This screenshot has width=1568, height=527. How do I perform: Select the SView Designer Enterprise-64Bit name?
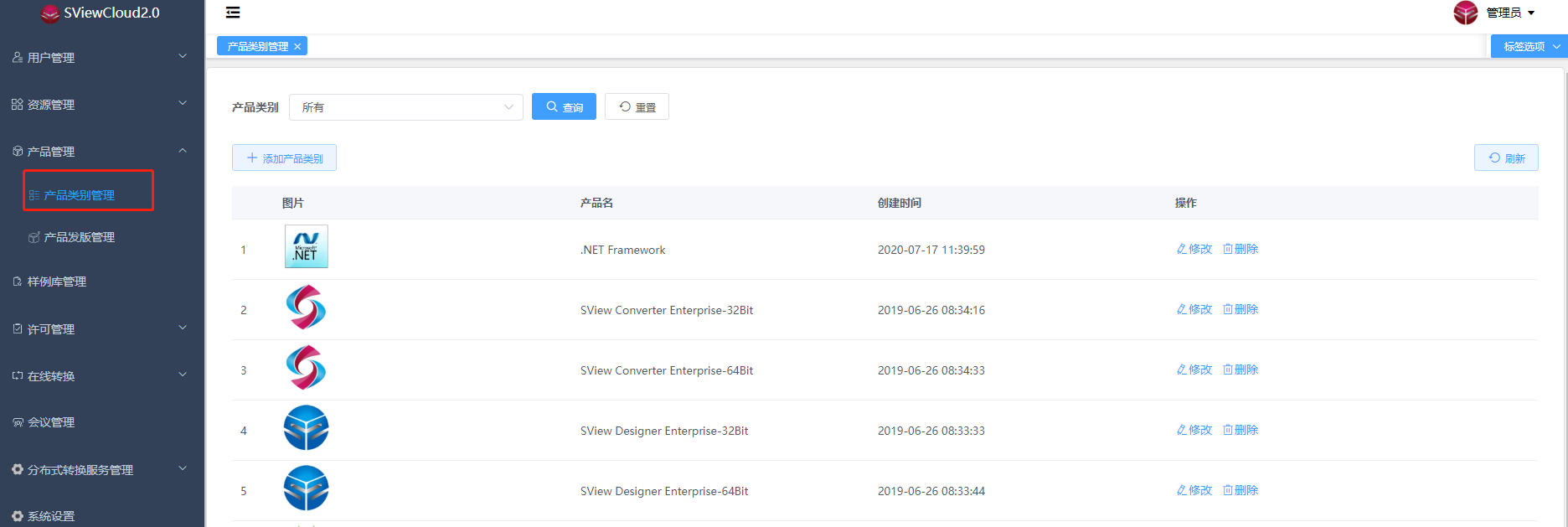pos(664,491)
